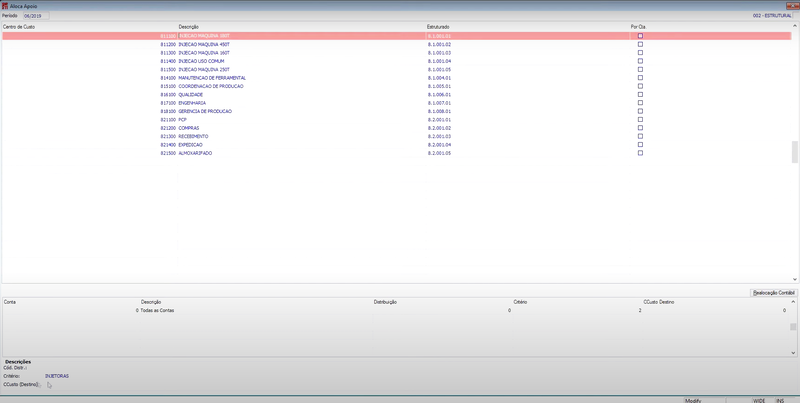Viewport: 800px width, 403px height.
Task: Tick Por Qta checkbox in EXPEDICAO row
Action: [x=640, y=145]
